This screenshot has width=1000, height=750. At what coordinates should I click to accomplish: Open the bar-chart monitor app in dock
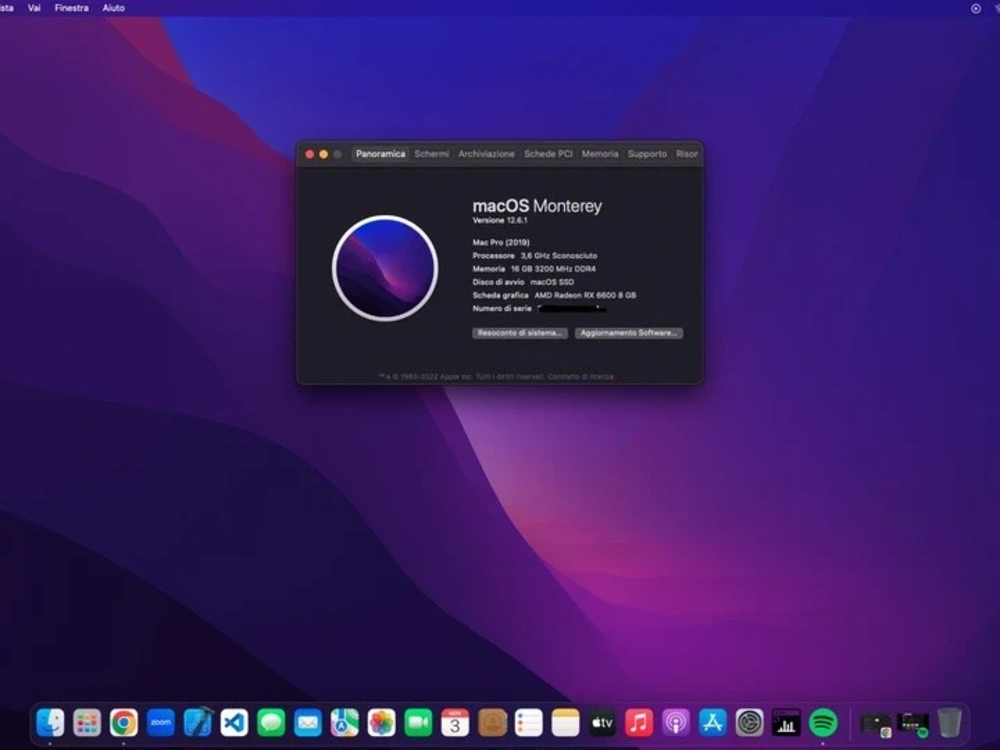coord(786,723)
